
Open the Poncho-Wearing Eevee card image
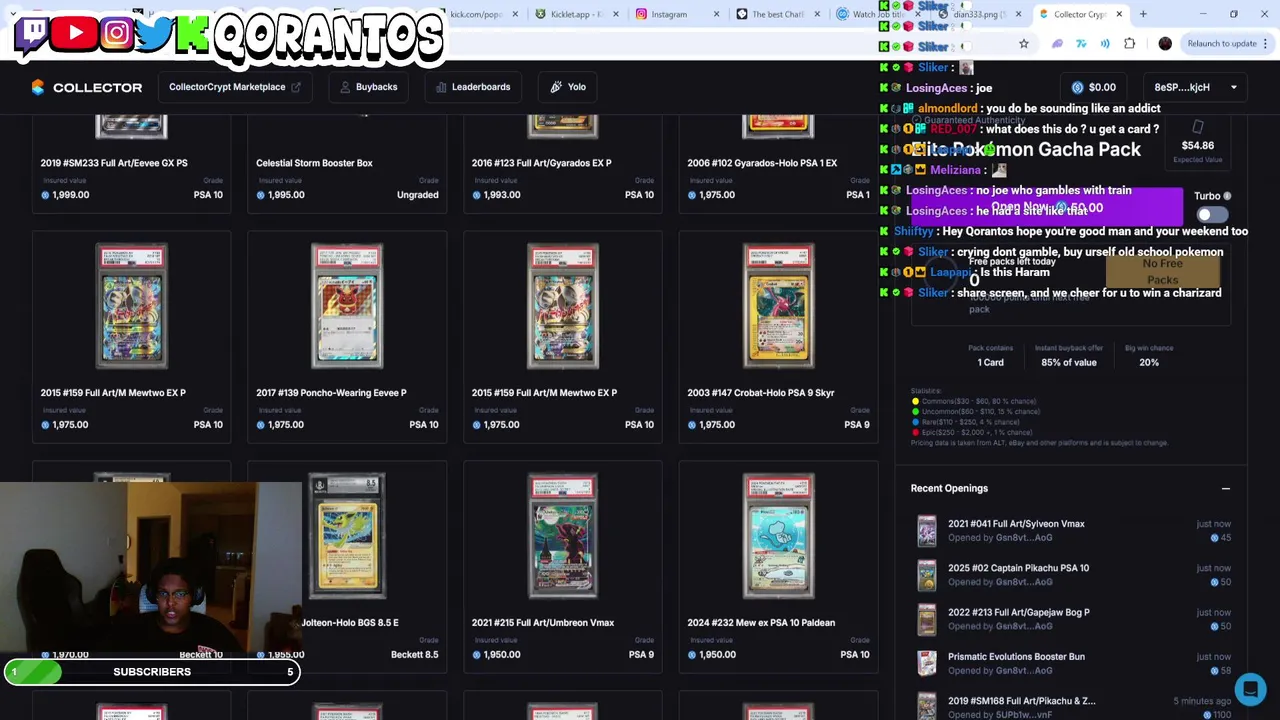pos(347,307)
